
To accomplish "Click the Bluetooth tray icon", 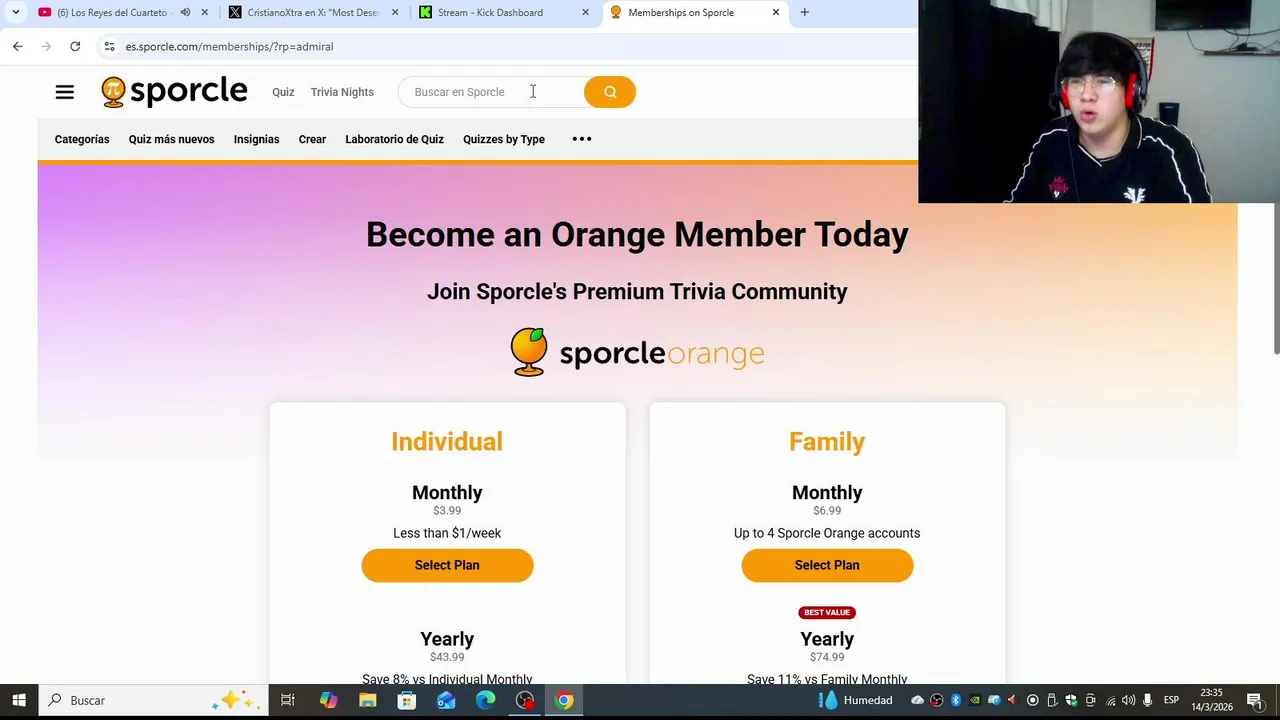I will tap(956, 700).
